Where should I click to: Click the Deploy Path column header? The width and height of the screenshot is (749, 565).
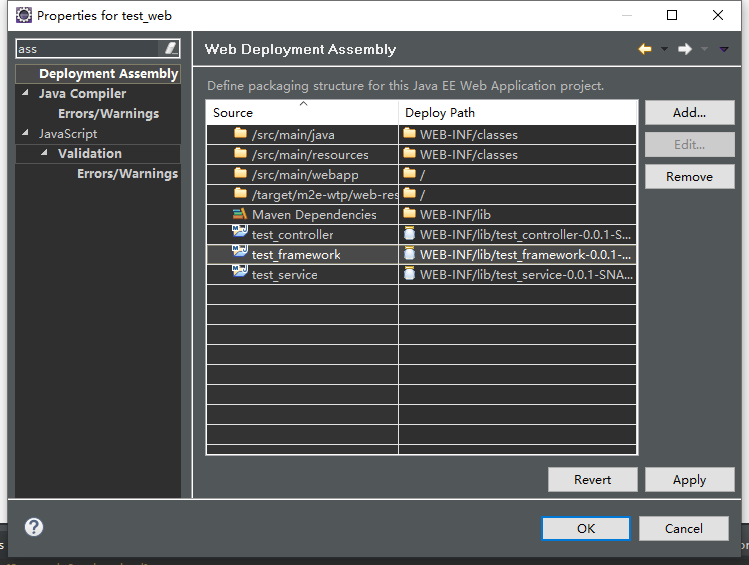517,113
